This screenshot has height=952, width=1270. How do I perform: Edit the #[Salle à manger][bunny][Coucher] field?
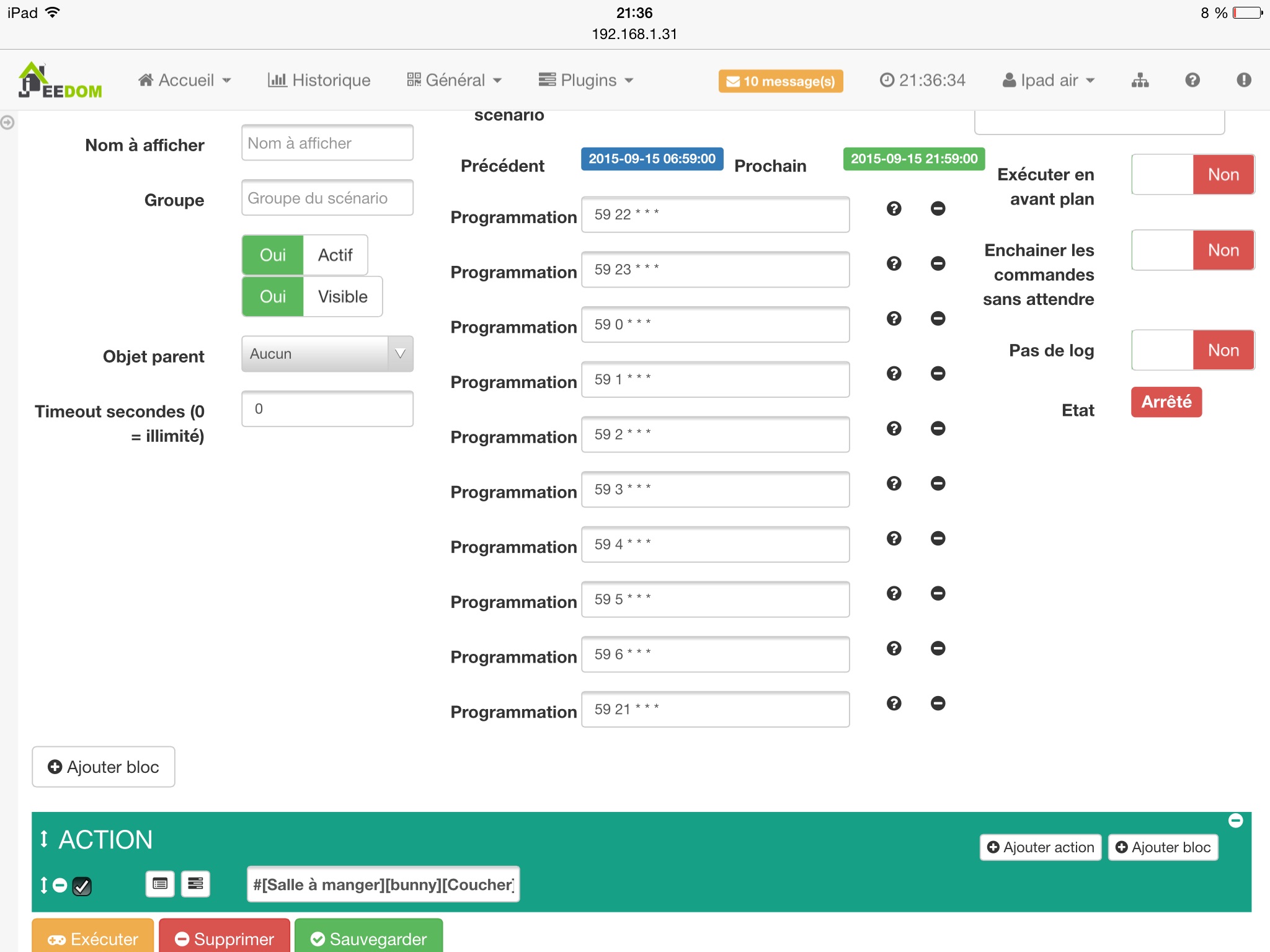(383, 884)
